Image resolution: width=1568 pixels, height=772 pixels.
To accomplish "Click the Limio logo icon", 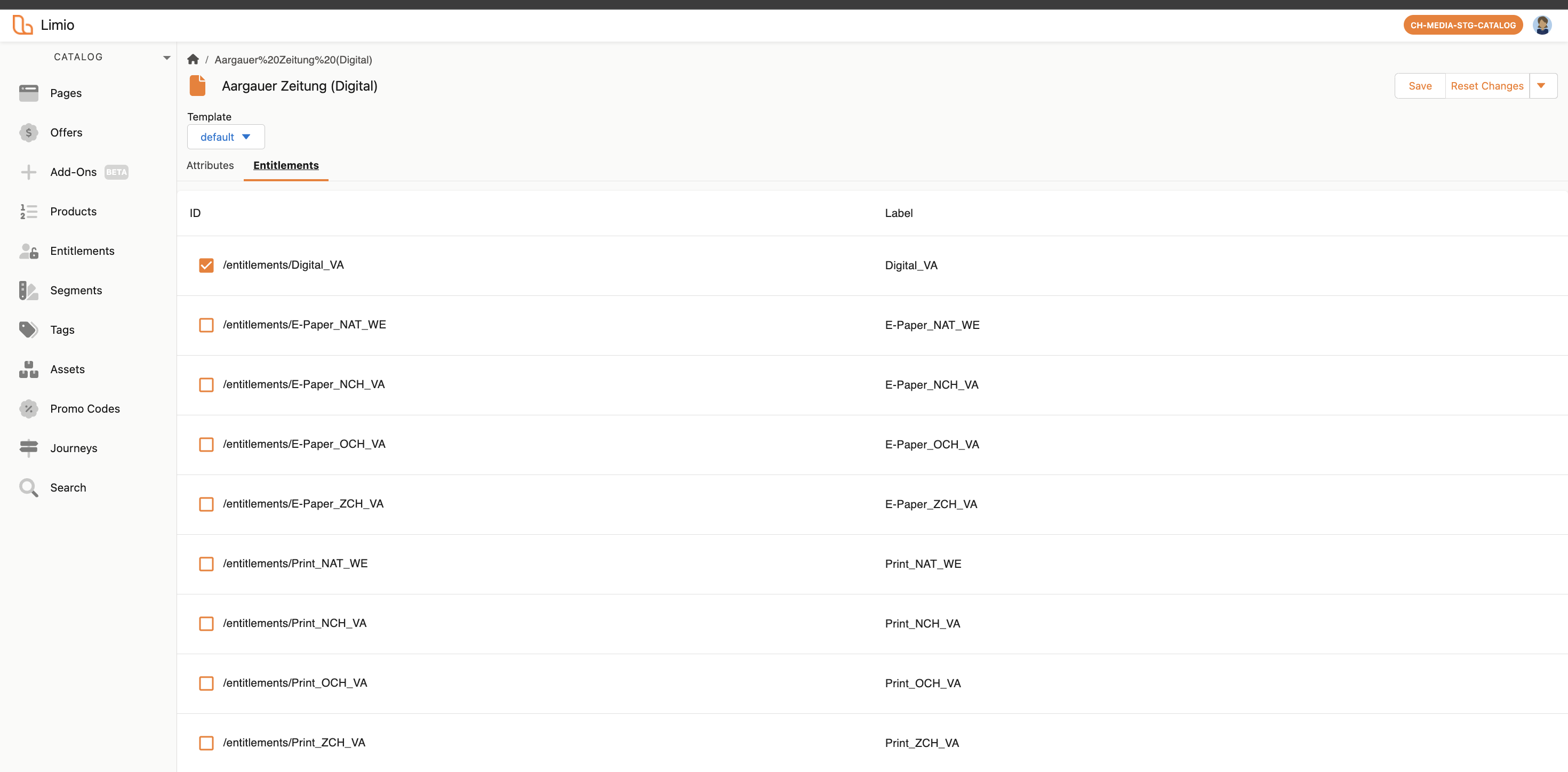I will 22,25.
